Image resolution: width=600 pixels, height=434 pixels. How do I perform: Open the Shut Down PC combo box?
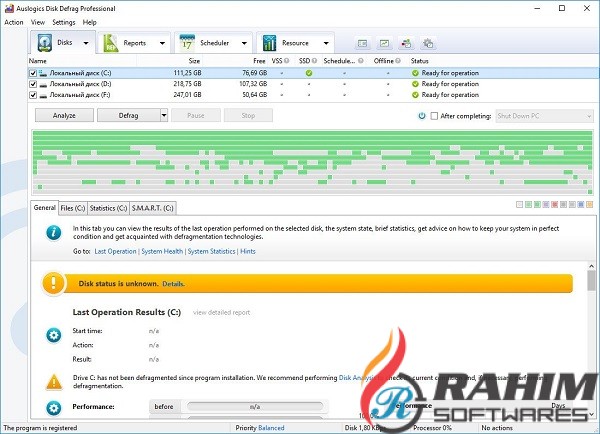[x=545, y=116]
